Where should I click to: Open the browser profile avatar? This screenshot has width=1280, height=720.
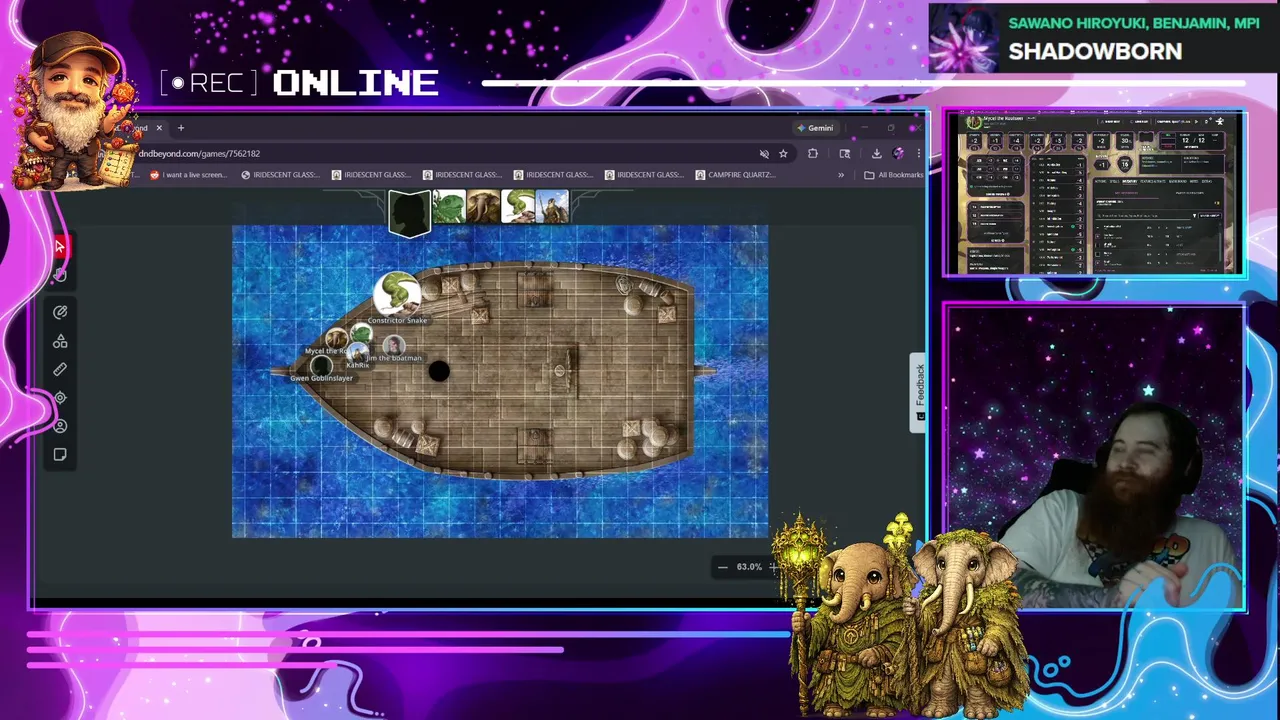click(898, 154)
